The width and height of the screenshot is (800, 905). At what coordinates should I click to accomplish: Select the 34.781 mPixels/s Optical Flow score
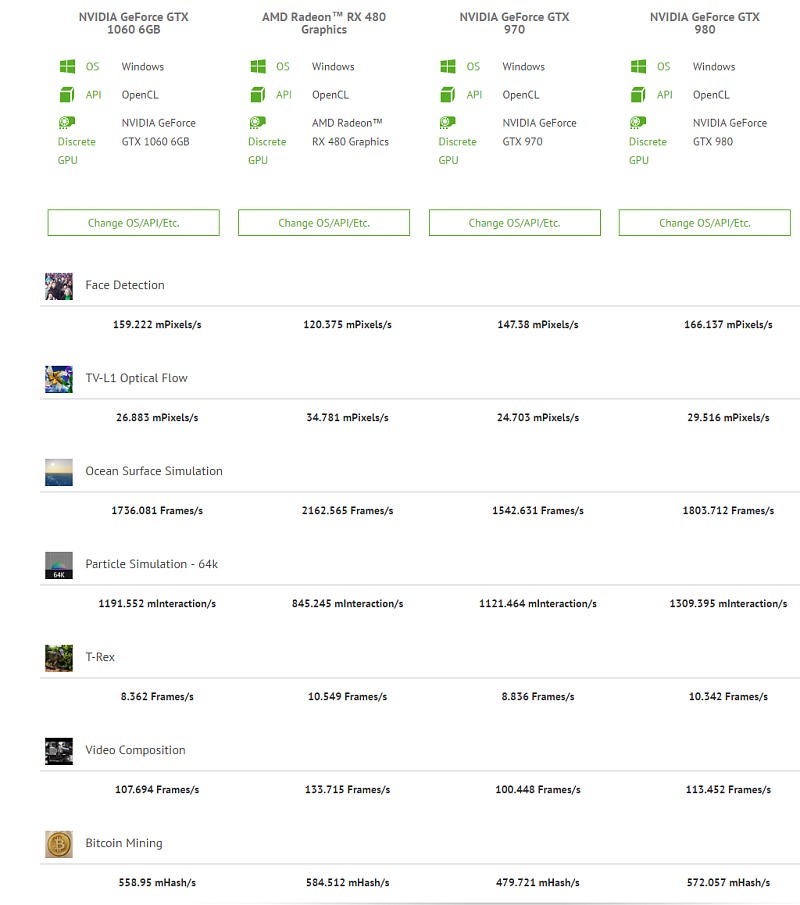(x=347, y=417)
